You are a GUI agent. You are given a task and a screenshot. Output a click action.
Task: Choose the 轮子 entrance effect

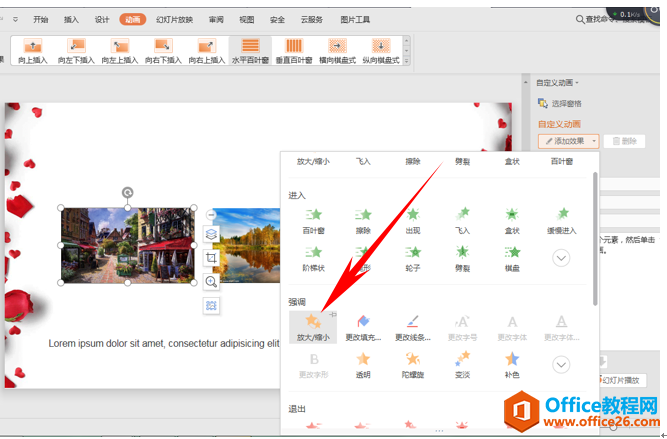(x=413, y=259)
